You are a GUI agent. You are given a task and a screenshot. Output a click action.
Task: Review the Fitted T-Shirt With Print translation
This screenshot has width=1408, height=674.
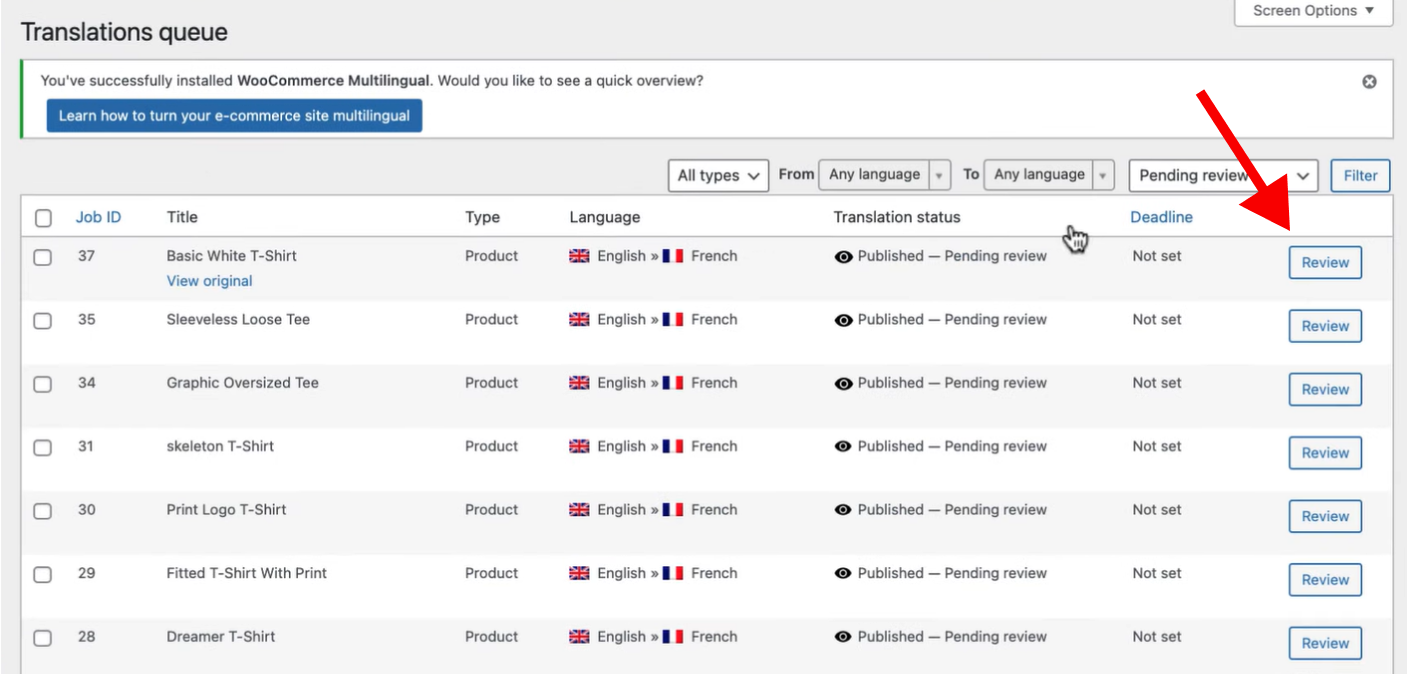pos(1325,580)
